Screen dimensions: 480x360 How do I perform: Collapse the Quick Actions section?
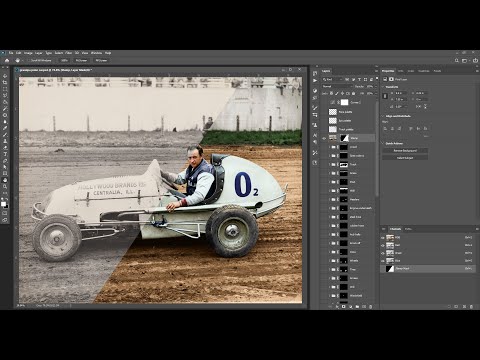383,143
